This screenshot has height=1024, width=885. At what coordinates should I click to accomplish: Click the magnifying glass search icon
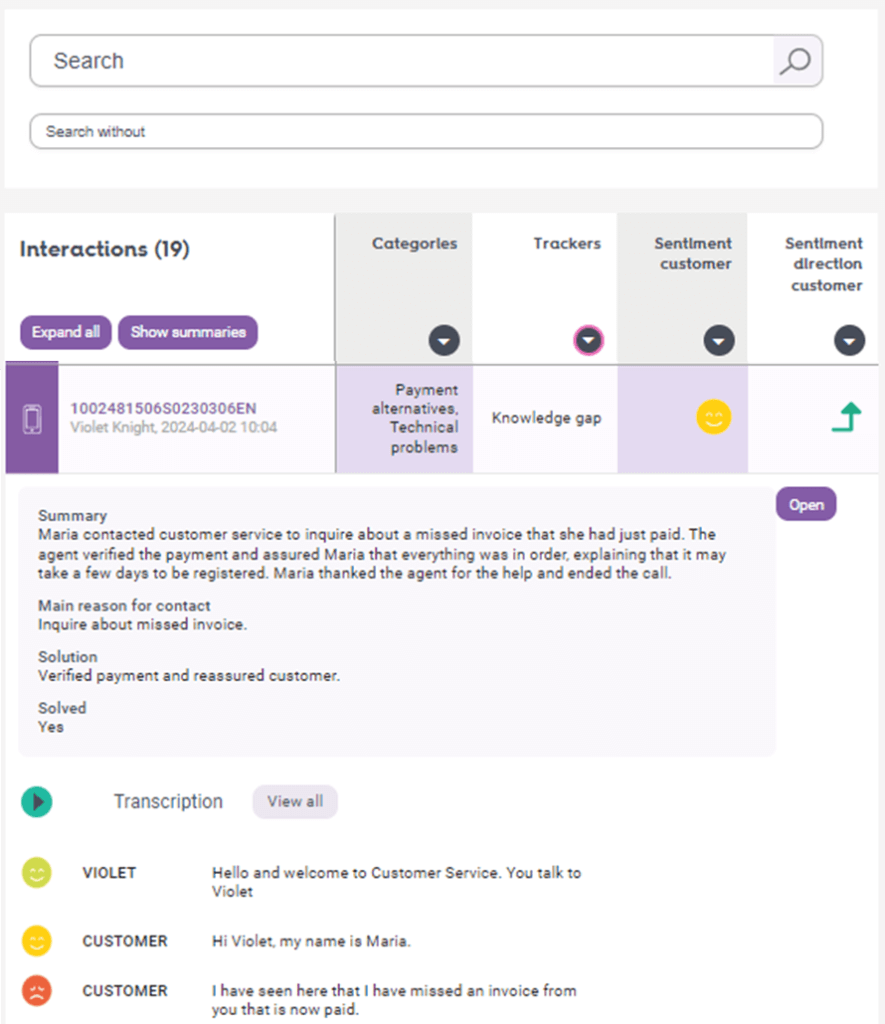point(796,62)
